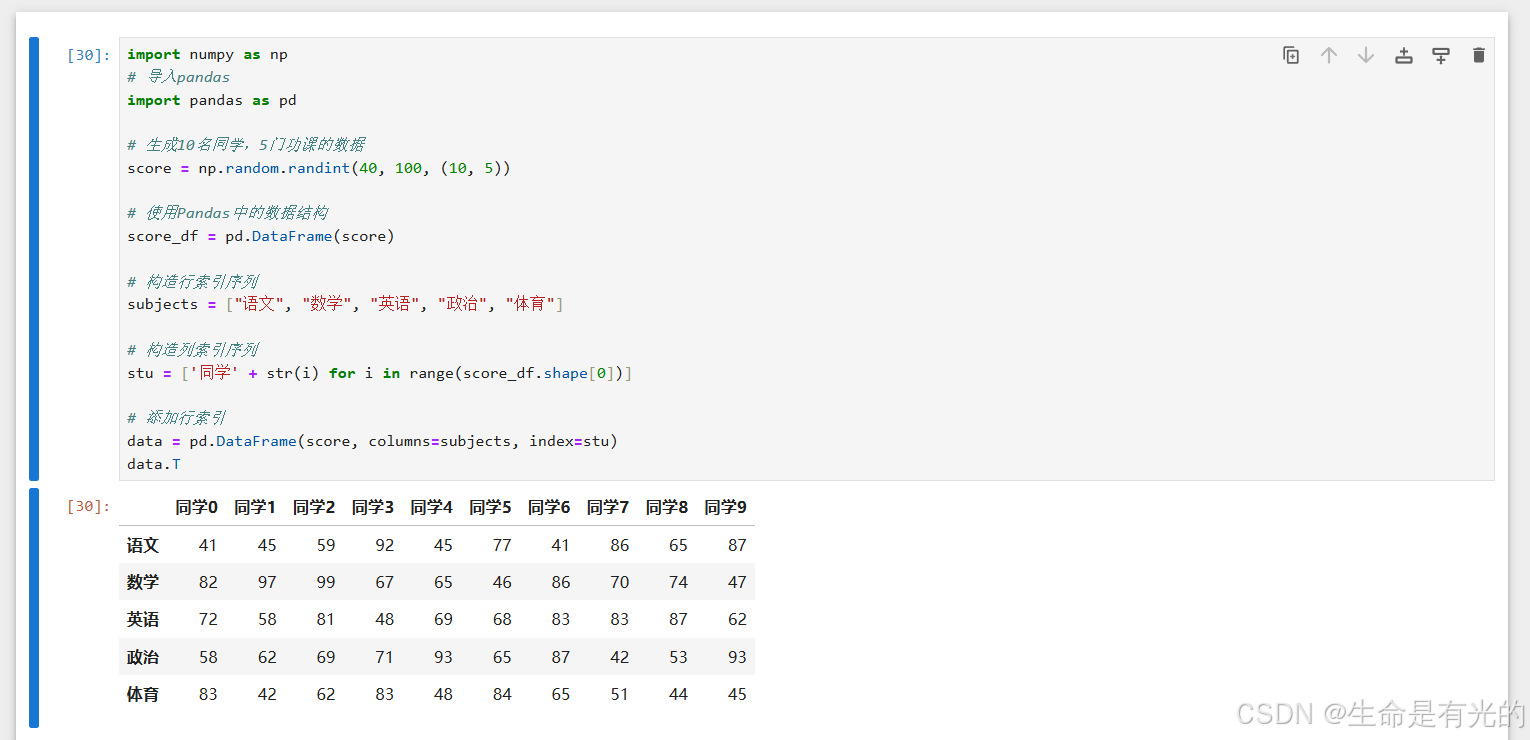Click value 99 in the 数学 row

click(326, 582)
